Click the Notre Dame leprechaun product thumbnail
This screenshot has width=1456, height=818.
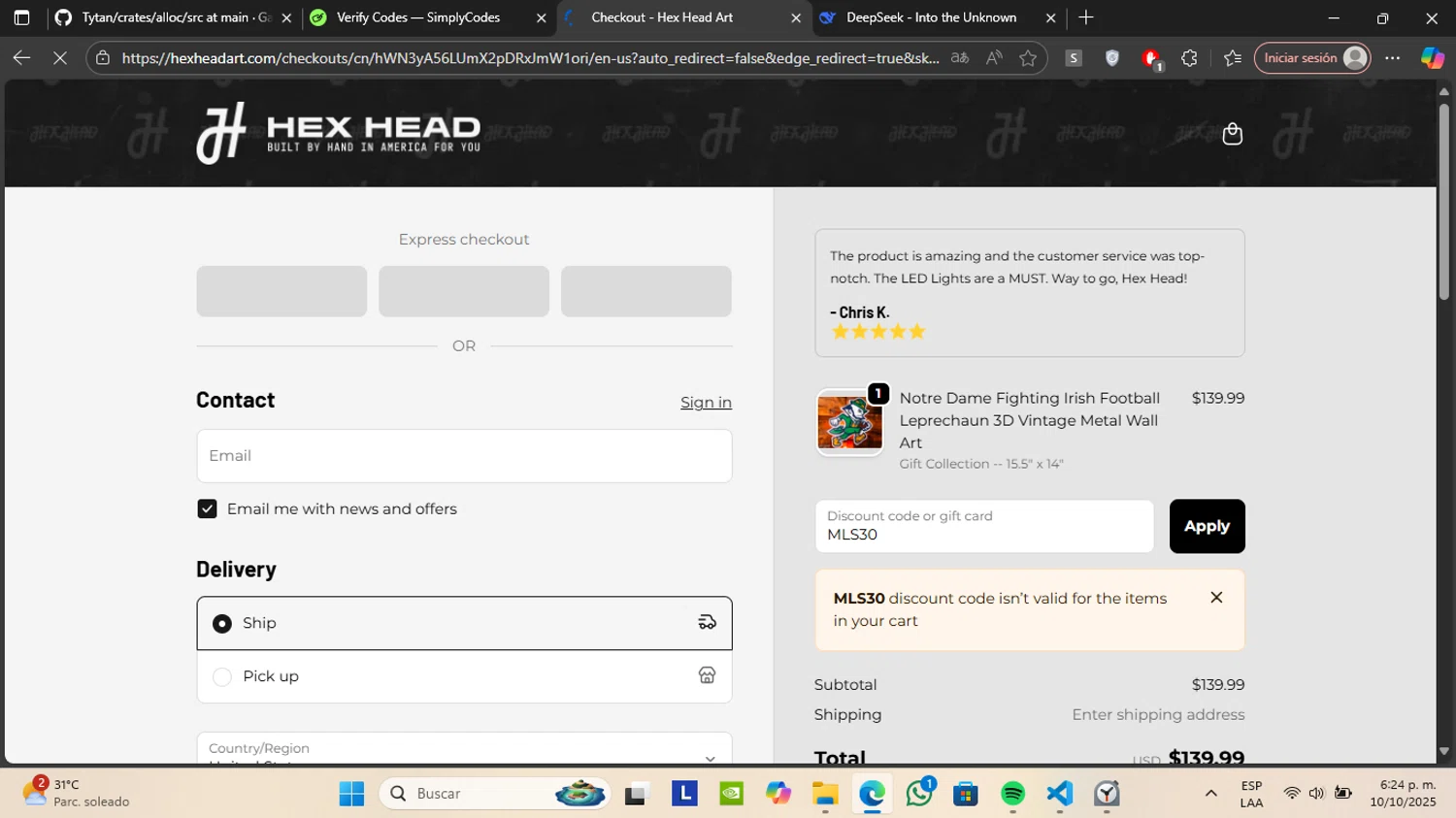849,422
